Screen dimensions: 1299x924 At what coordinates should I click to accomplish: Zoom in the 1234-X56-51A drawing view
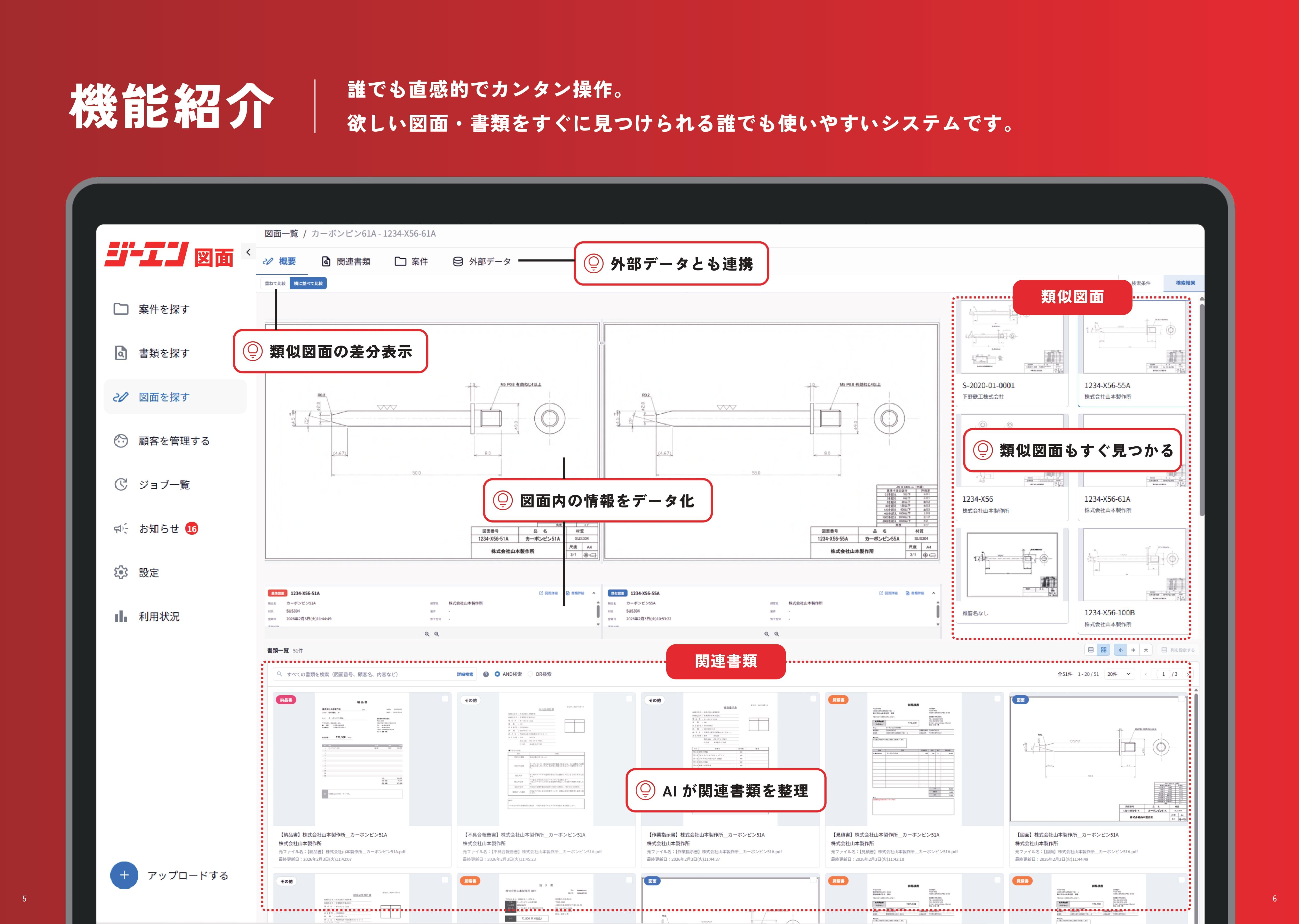point(437,634)
